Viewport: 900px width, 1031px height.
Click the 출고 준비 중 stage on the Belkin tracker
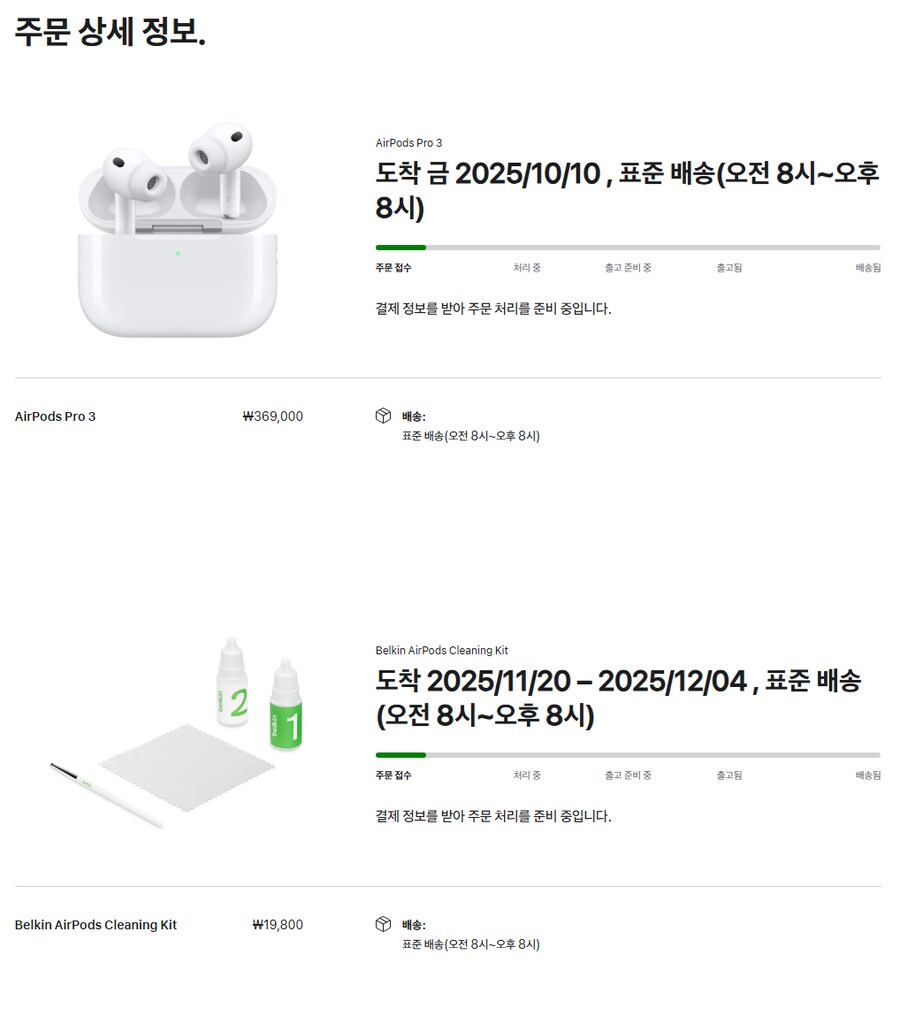630,775
